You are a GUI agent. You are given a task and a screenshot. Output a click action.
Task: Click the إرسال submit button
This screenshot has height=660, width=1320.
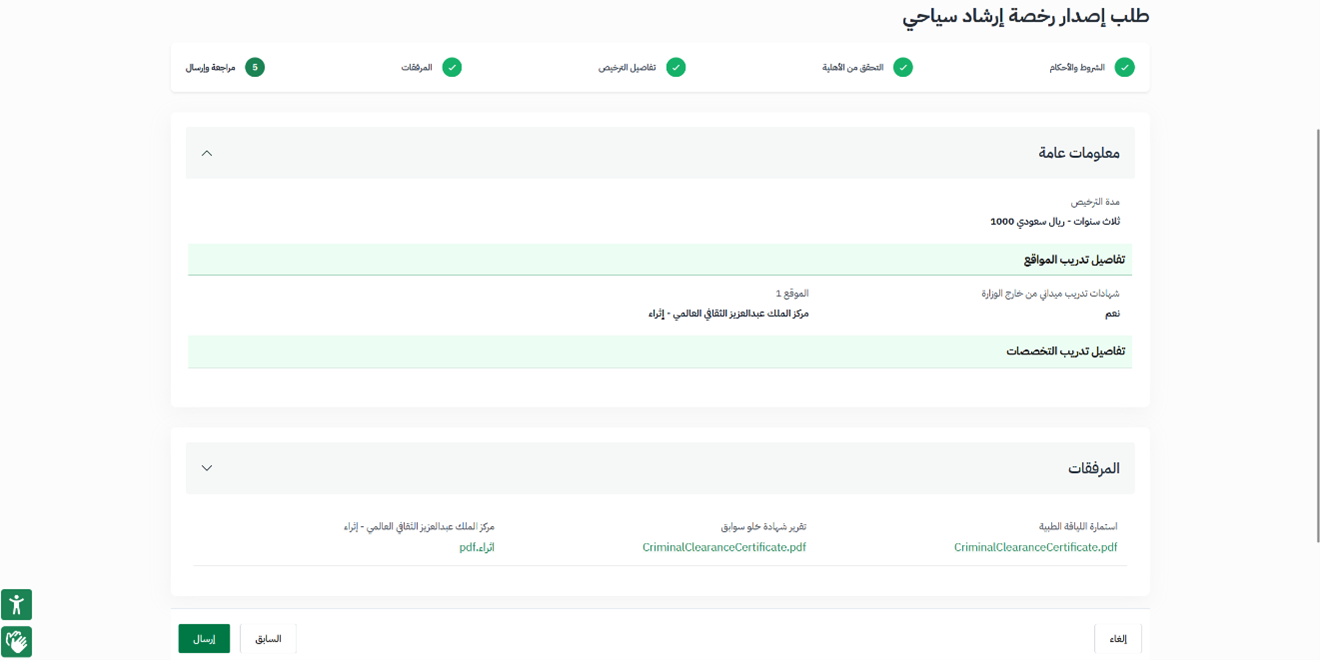point(204,639)
